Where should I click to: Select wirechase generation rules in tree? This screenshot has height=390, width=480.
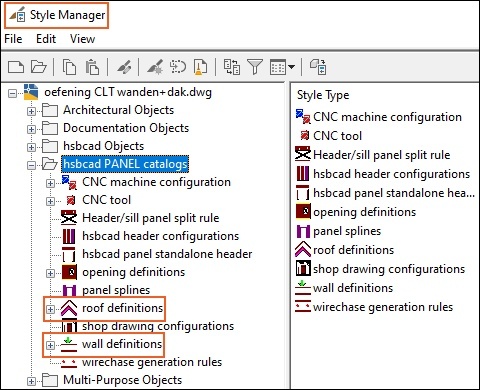pos(152,362)
